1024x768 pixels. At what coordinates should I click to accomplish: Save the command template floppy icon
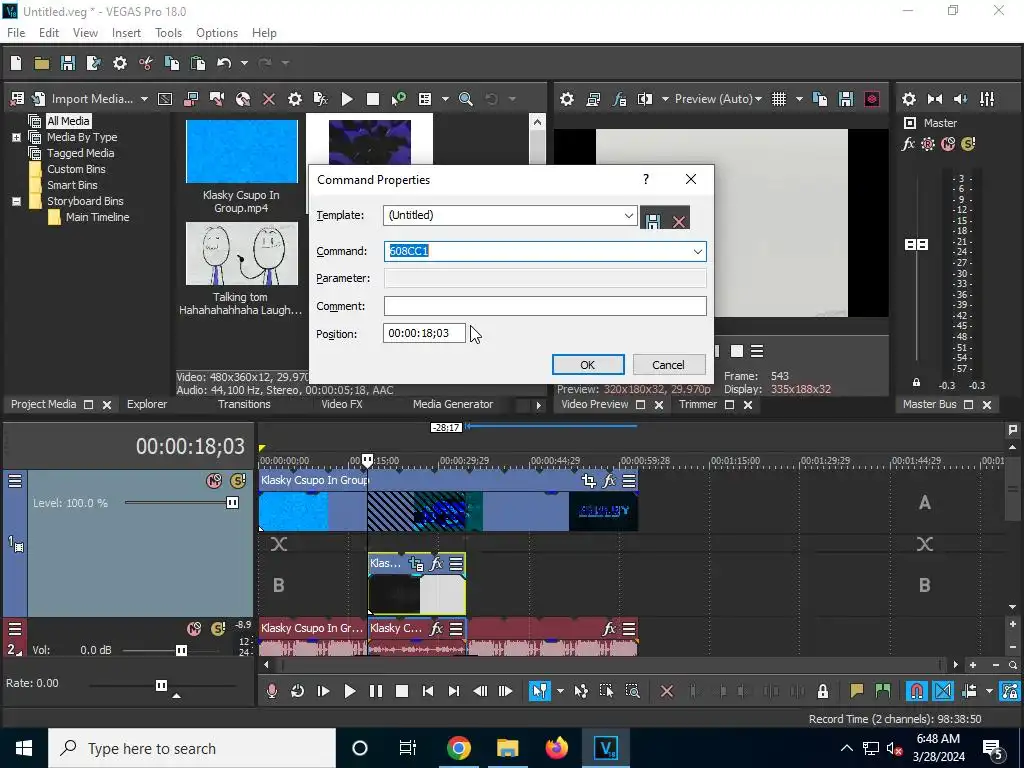click(652, 221)
